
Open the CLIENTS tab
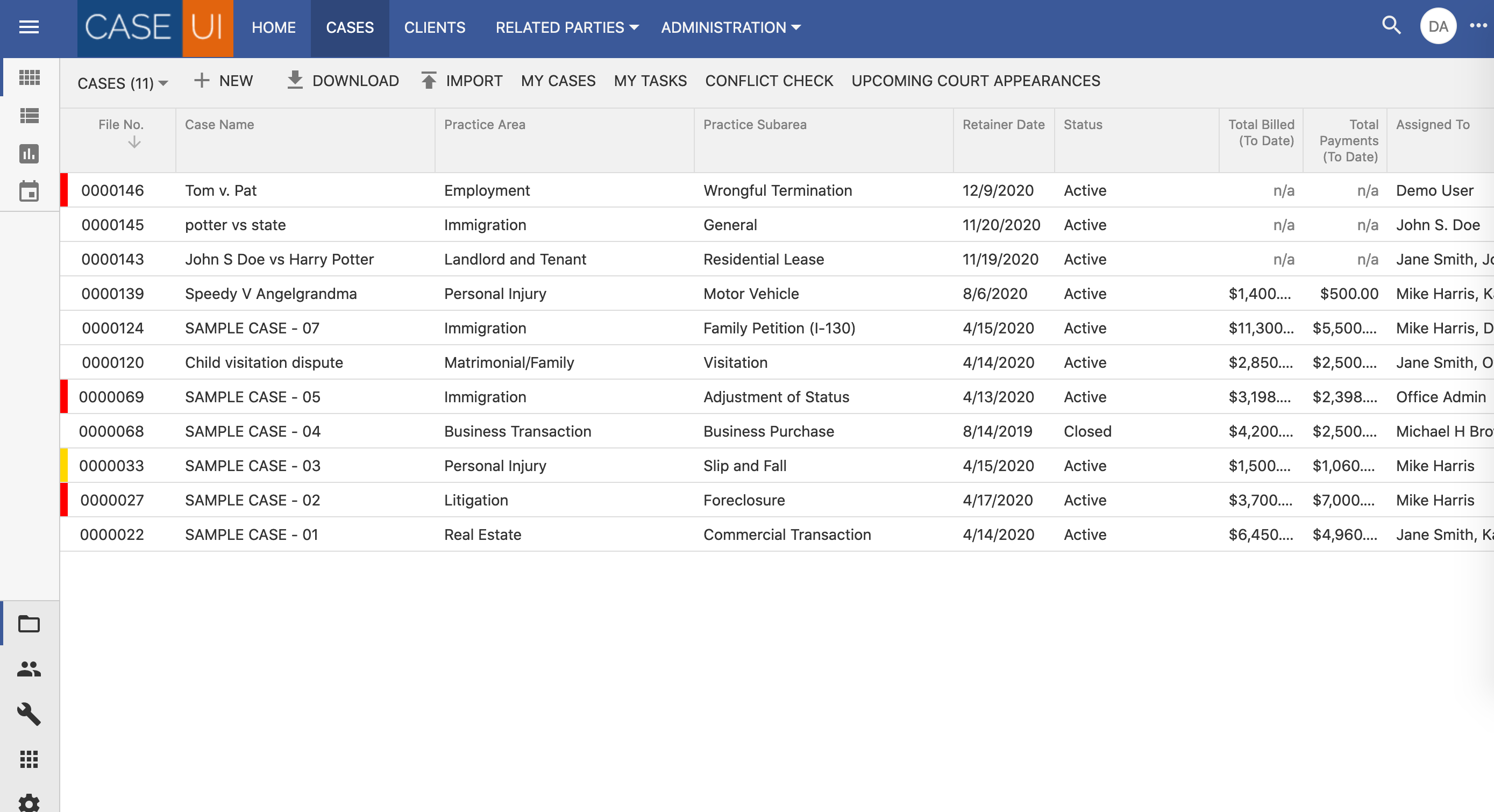(435, 27)
